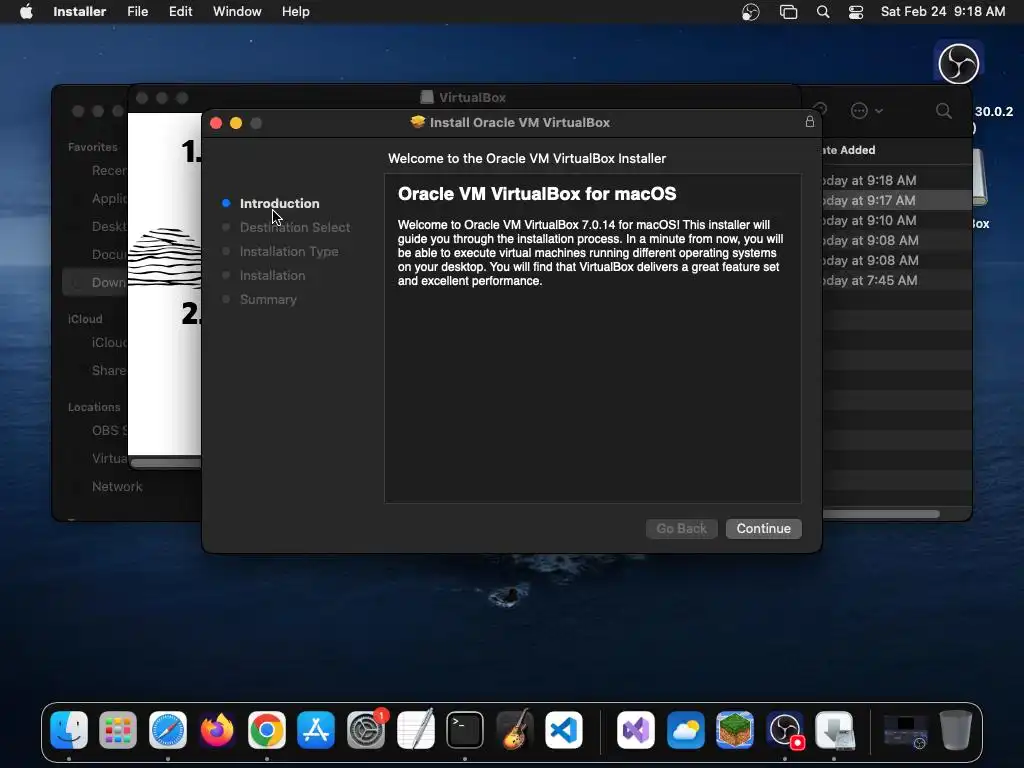Click the window-stack icon in the menu bar
Viewport: 1024px width, 768px height.
pos(788,12)
